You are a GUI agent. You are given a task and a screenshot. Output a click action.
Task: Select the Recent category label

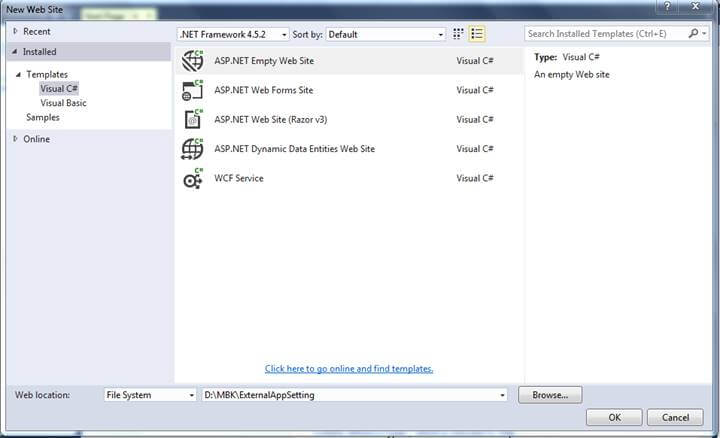(x=37, y=31)
